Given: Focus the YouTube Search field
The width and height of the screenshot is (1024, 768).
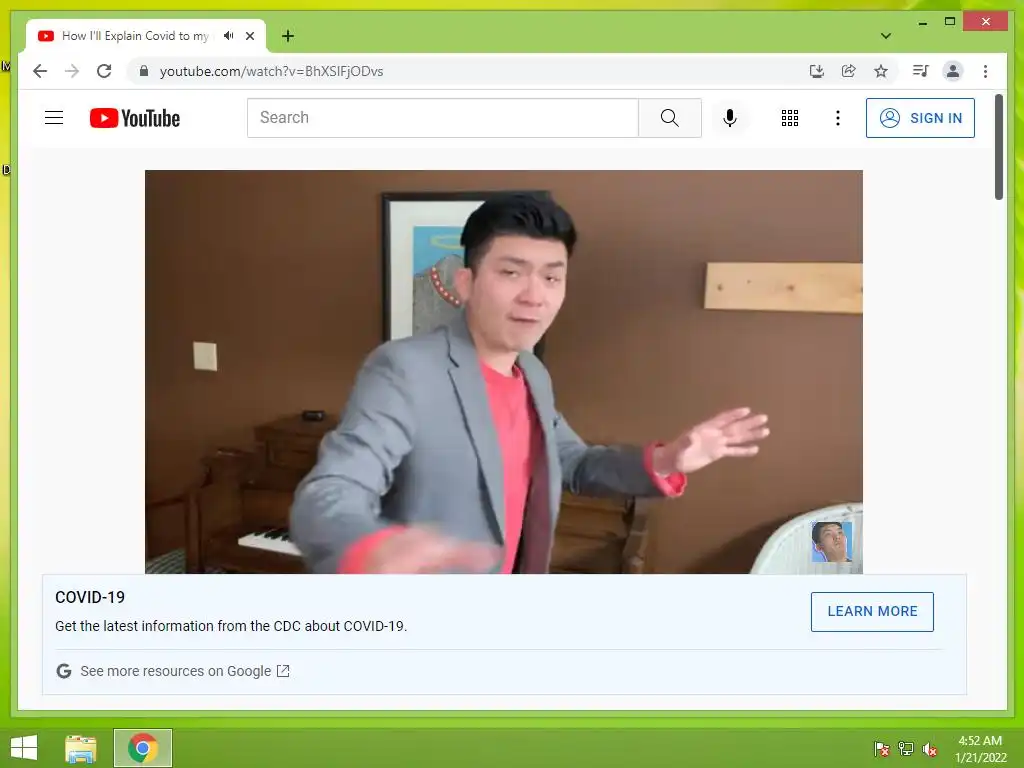Looking at the screenshot, I should [x=443, y=118].
